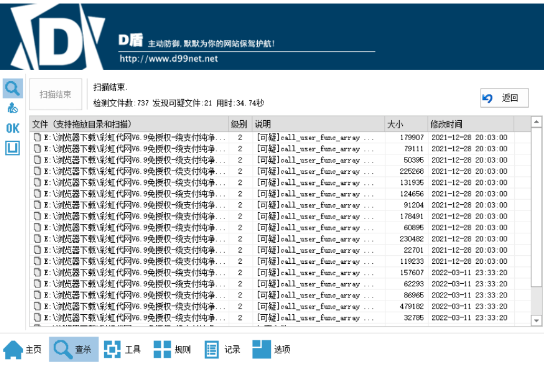Click the square box icon in left sidebar
The image size is (544, 368).
pyautogui.click(x=12, y=148)
